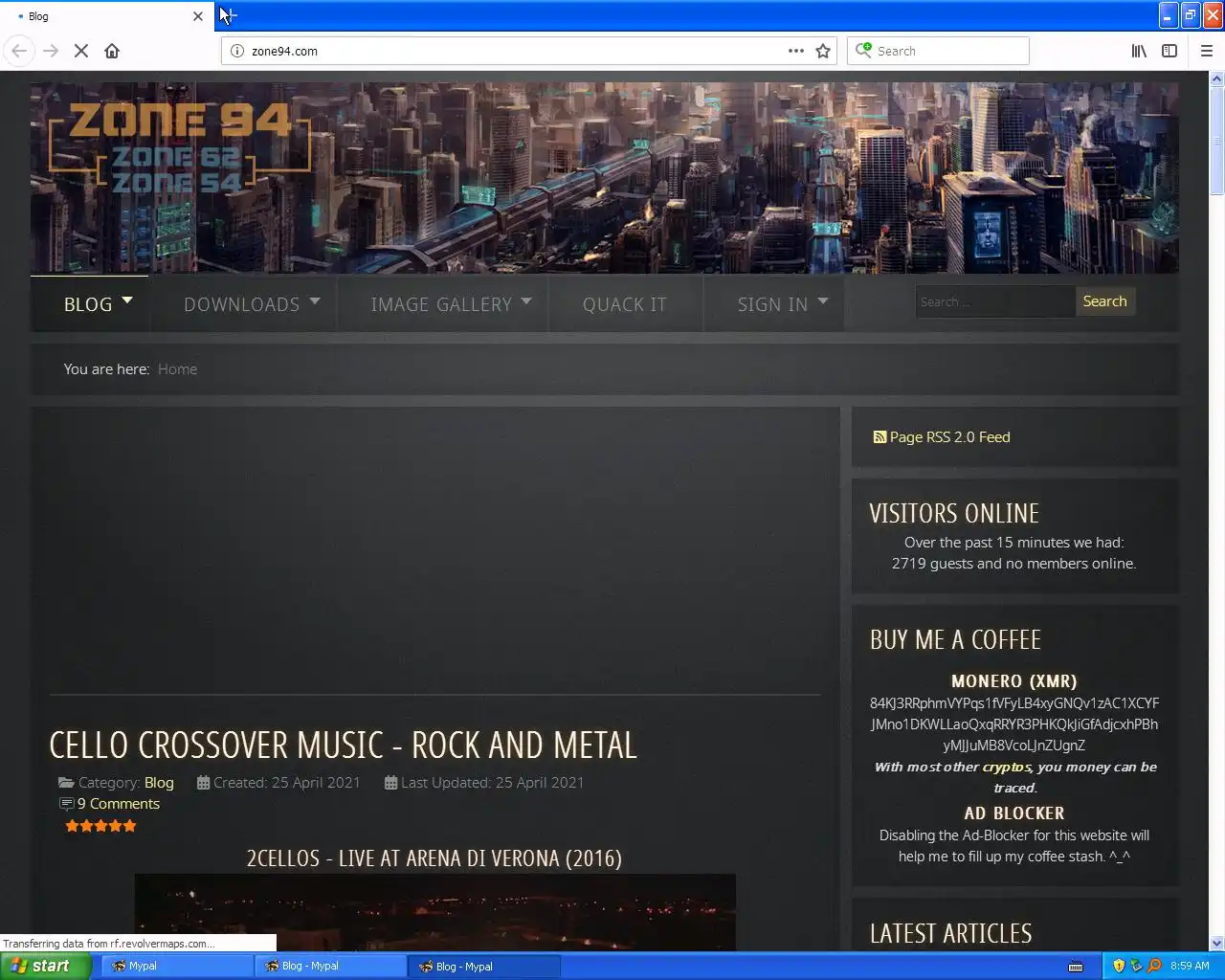The image size is (1225, 980).
Task: Click the Blog browser tab
Action: 105,16
